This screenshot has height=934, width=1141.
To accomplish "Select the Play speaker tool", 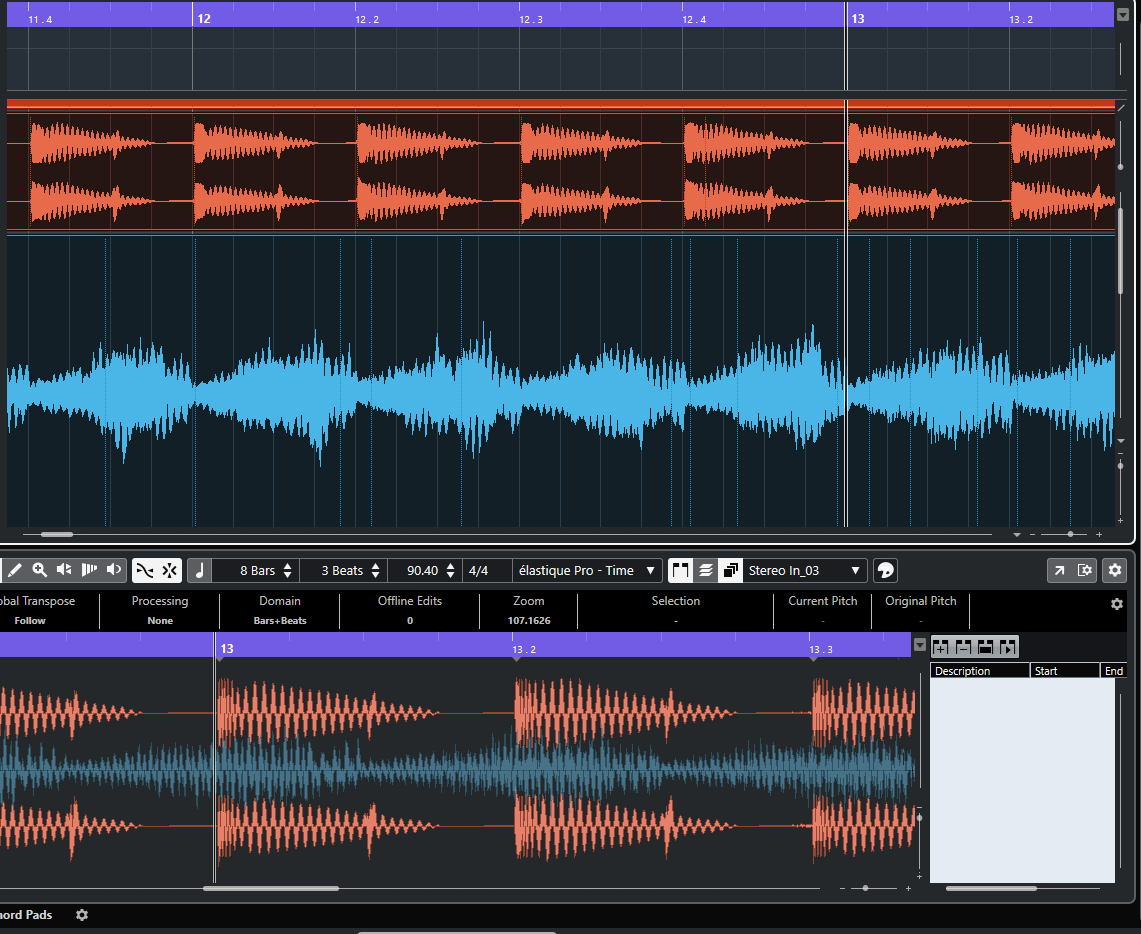I will 64,570.
